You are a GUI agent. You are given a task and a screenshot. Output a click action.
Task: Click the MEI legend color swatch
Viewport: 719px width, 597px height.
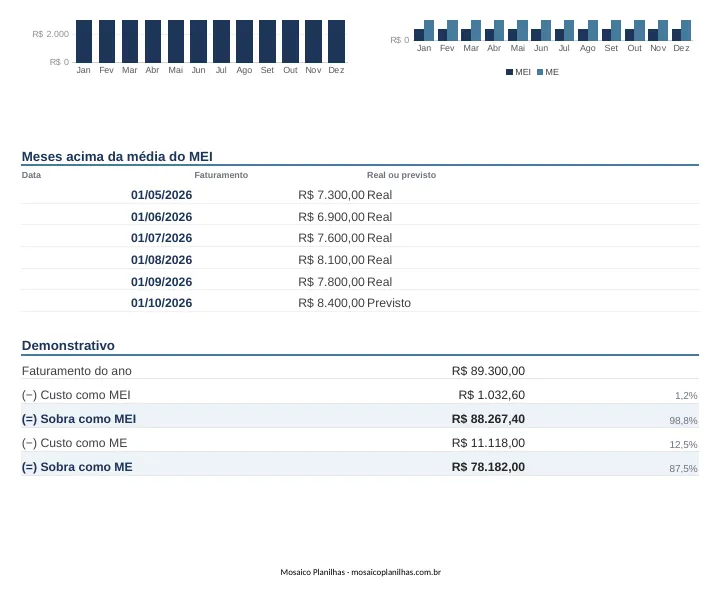coord(509,72)
